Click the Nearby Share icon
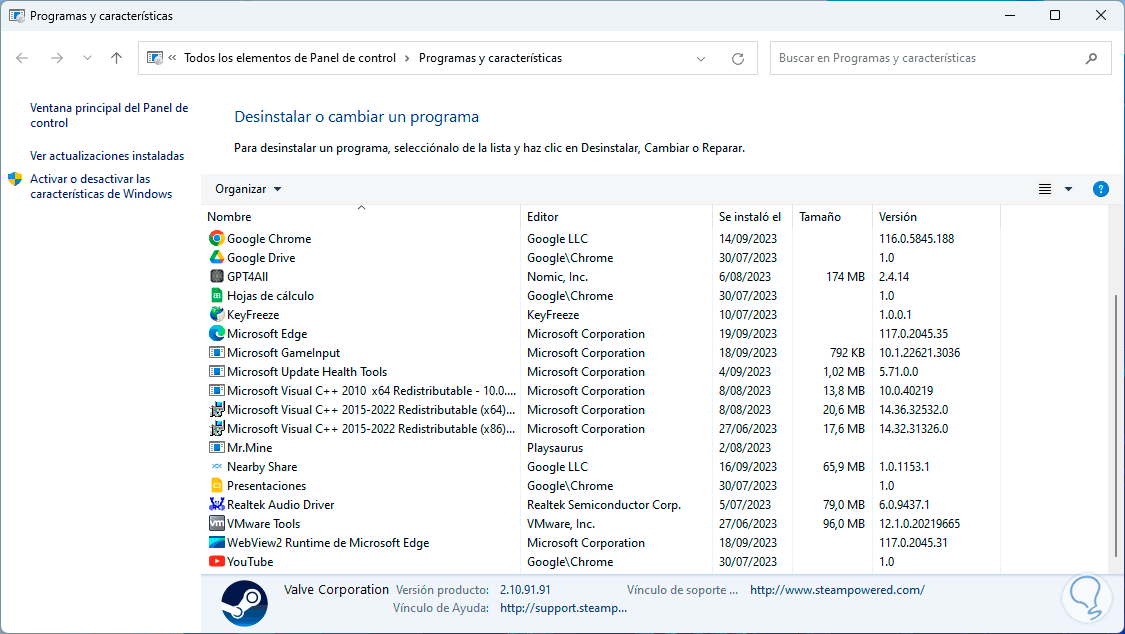The height and width of the screenshot is (634, 1125). [x=217, y=466]
